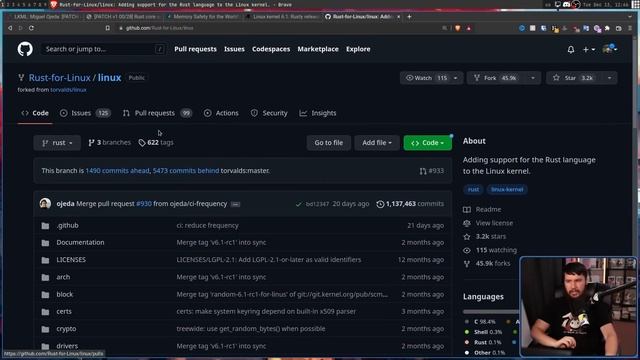Show the commit status checkmark details
The width and height of the screenshot is (640, 360).
click(x=299, y=204)
